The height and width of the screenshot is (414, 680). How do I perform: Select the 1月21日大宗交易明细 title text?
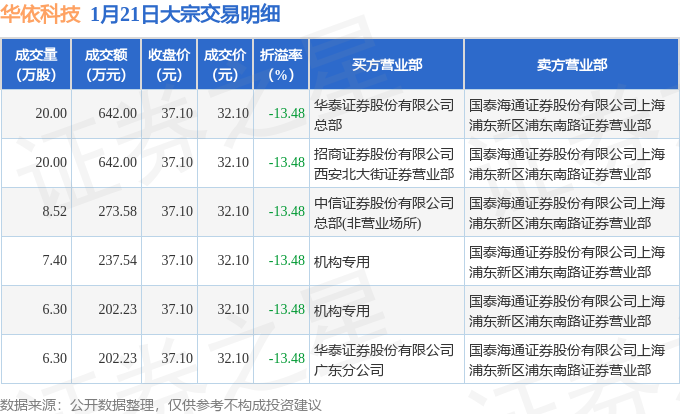click(x=185, y=14)
